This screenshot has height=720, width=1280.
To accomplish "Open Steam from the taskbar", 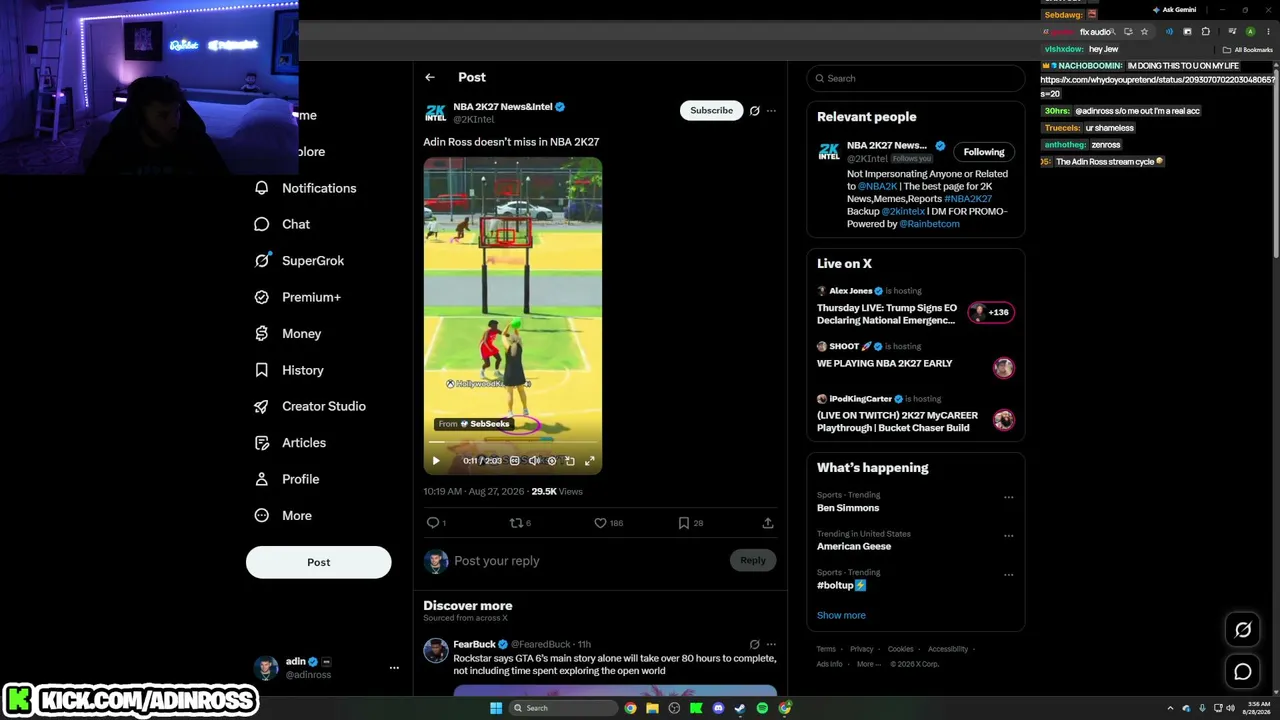I will coord(740,708).
